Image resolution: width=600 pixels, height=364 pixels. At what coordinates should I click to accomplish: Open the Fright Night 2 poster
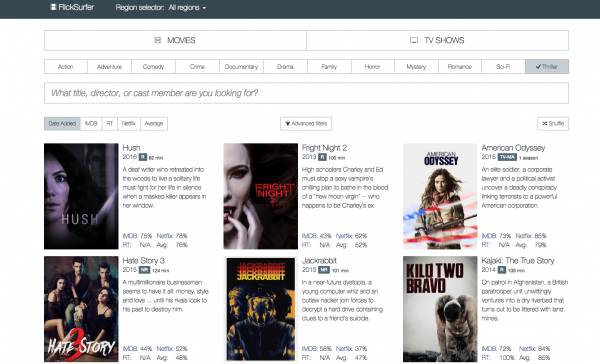(x=261, y=196)
